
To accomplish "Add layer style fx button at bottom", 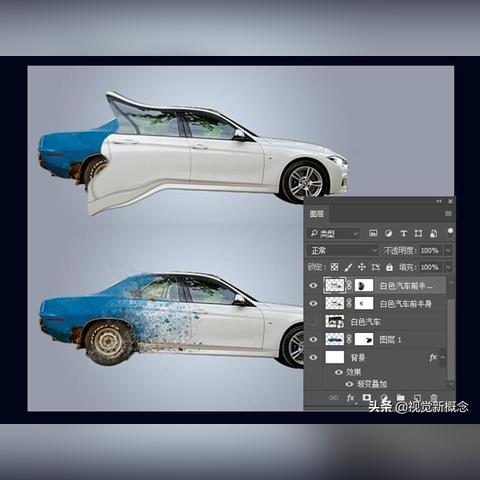I will (x=351, y=397).
